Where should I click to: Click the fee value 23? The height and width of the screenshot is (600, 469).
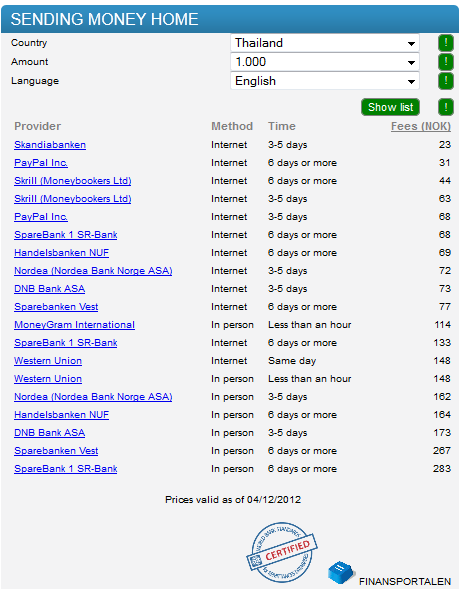tap(445, 145)
